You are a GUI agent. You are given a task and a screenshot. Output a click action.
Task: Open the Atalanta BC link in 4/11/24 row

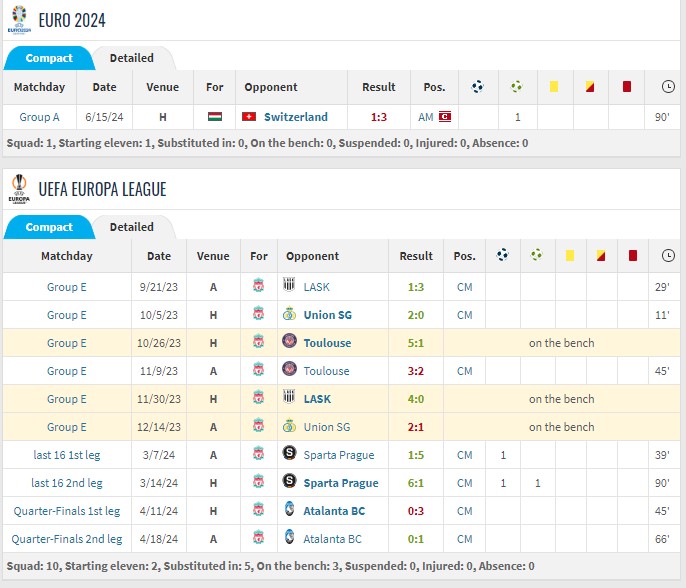(334, 511)
